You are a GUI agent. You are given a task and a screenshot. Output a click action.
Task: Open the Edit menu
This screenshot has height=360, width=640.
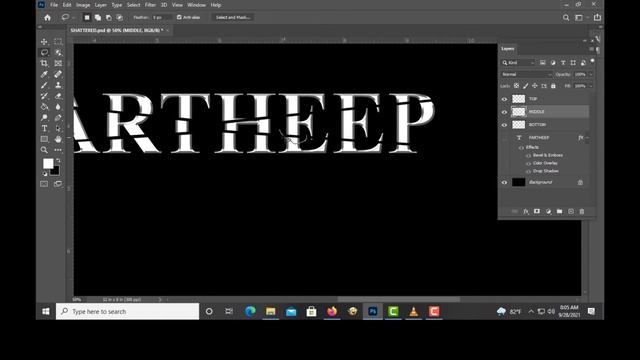[x=67, y=5]
